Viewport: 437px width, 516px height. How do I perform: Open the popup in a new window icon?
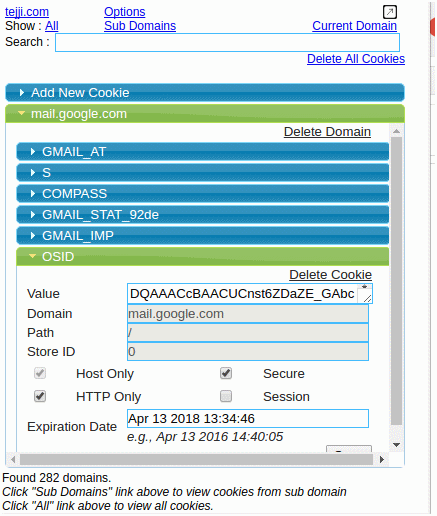click(x=389, y=12)
